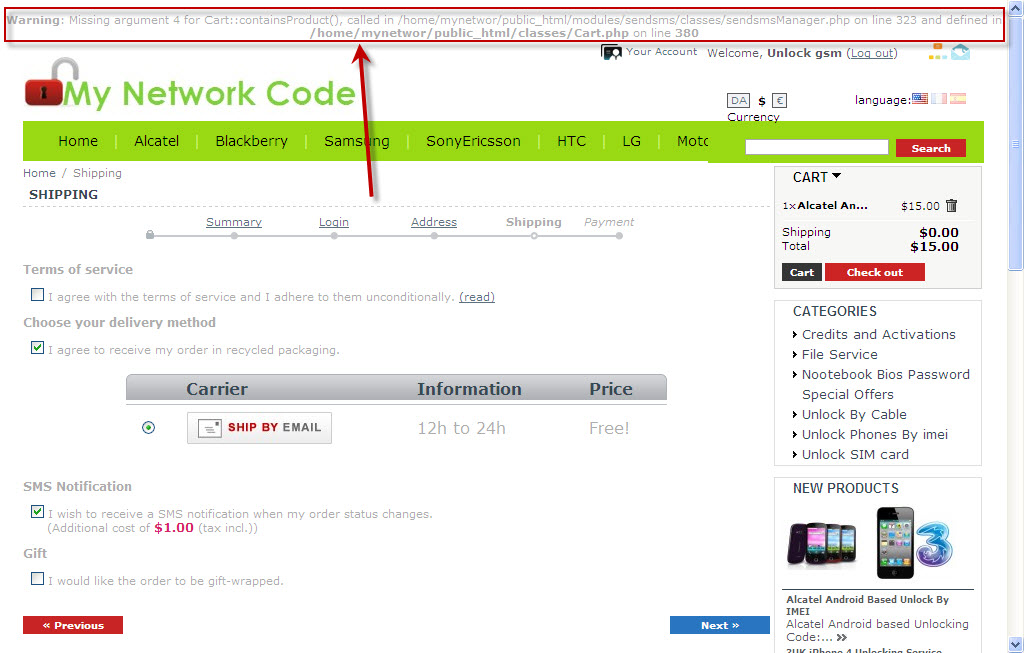This screenshot has width=1024, height=653.
Task: Open File Service category link
Action: pyautogui.click(x=840, y=355)
